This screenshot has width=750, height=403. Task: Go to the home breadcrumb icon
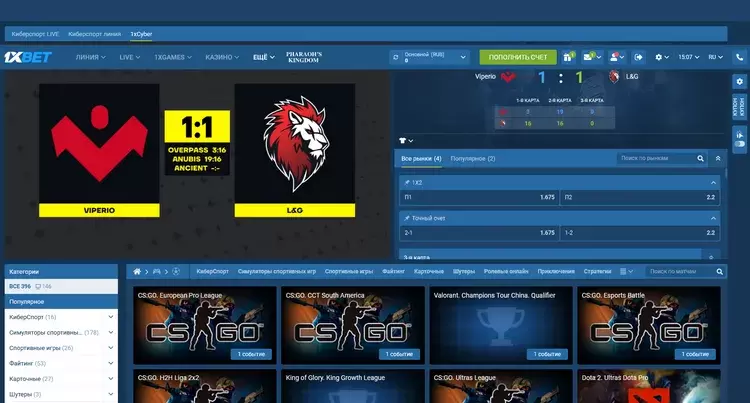pyautogui.click(x=137, y=272)
